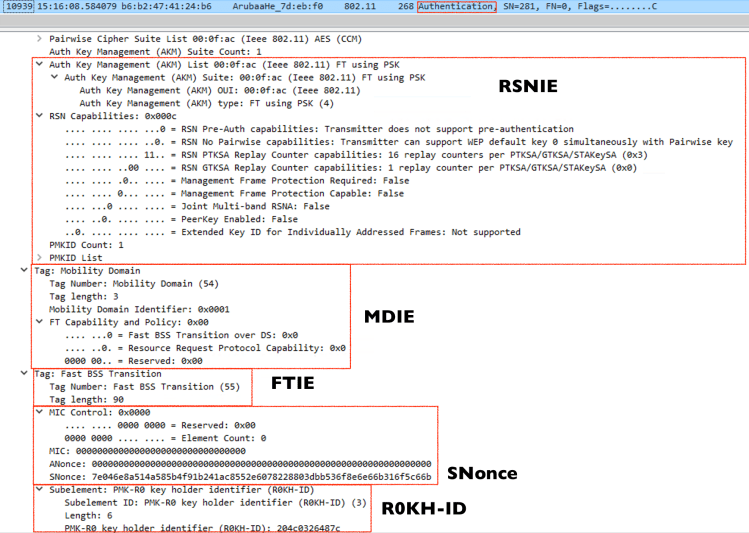
Task: Expand the PMKID List row
Action: 38,257
